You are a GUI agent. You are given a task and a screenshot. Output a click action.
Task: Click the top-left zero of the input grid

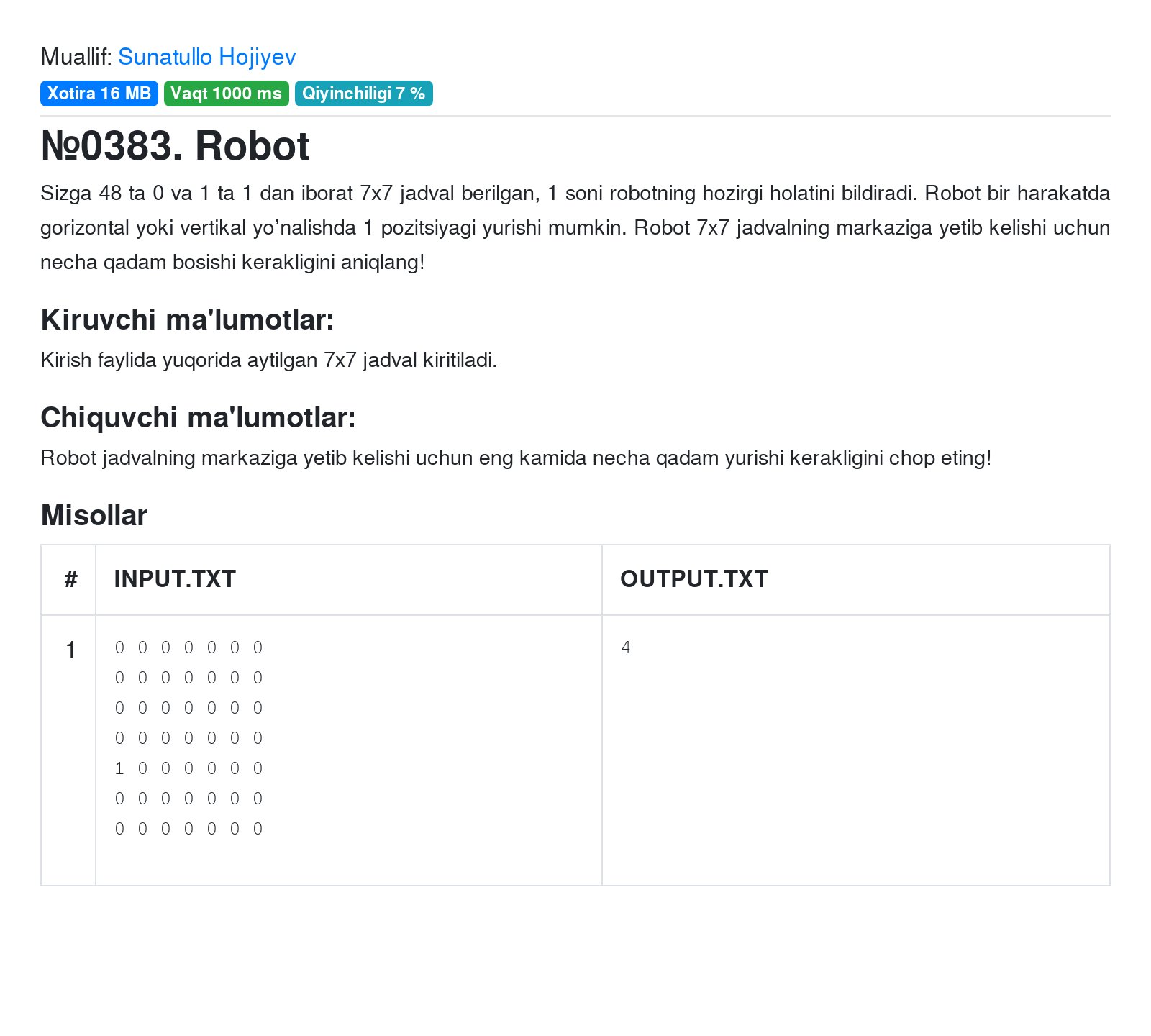119,647
